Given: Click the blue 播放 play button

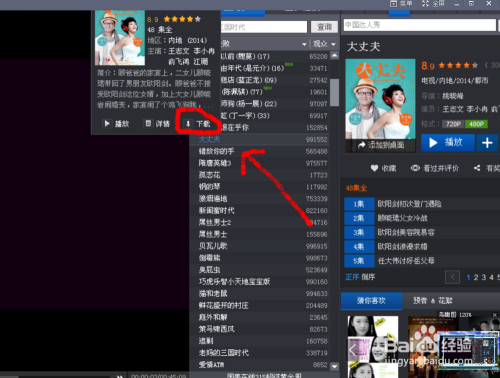Looking at the screenshot, I should 448,143.
